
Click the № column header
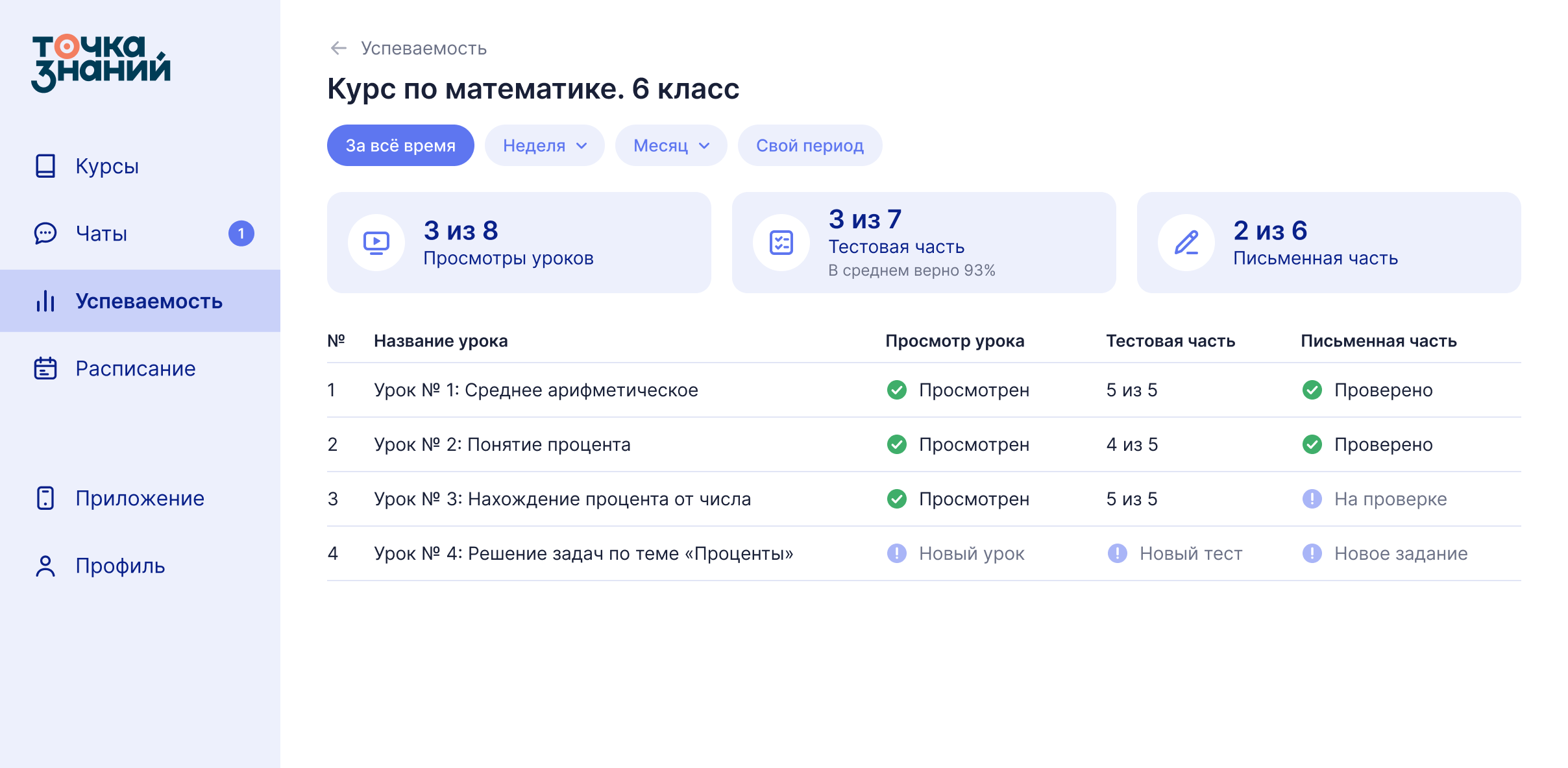[336, 341]
